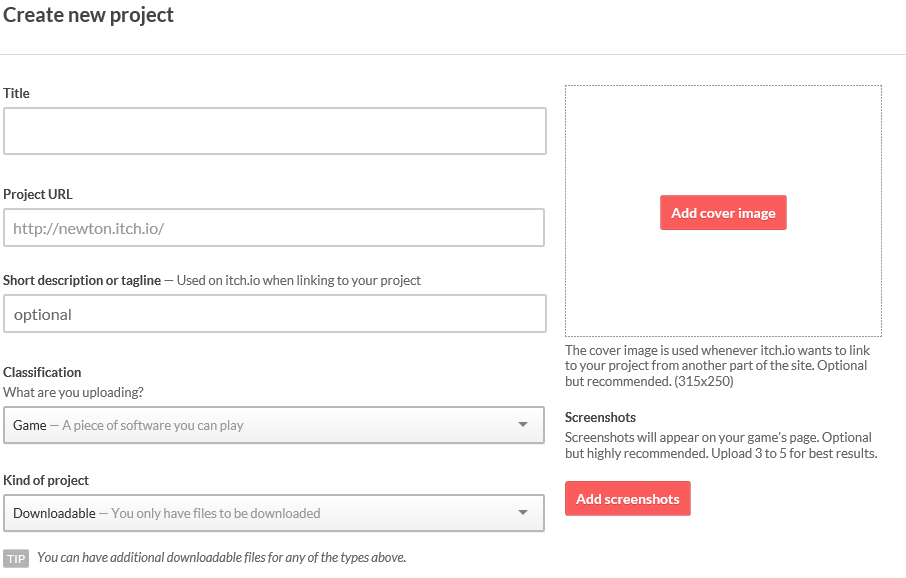This screenshot has height=578, width=906.
Task: Click the Screenshots section heading
Action: (600, 417)
